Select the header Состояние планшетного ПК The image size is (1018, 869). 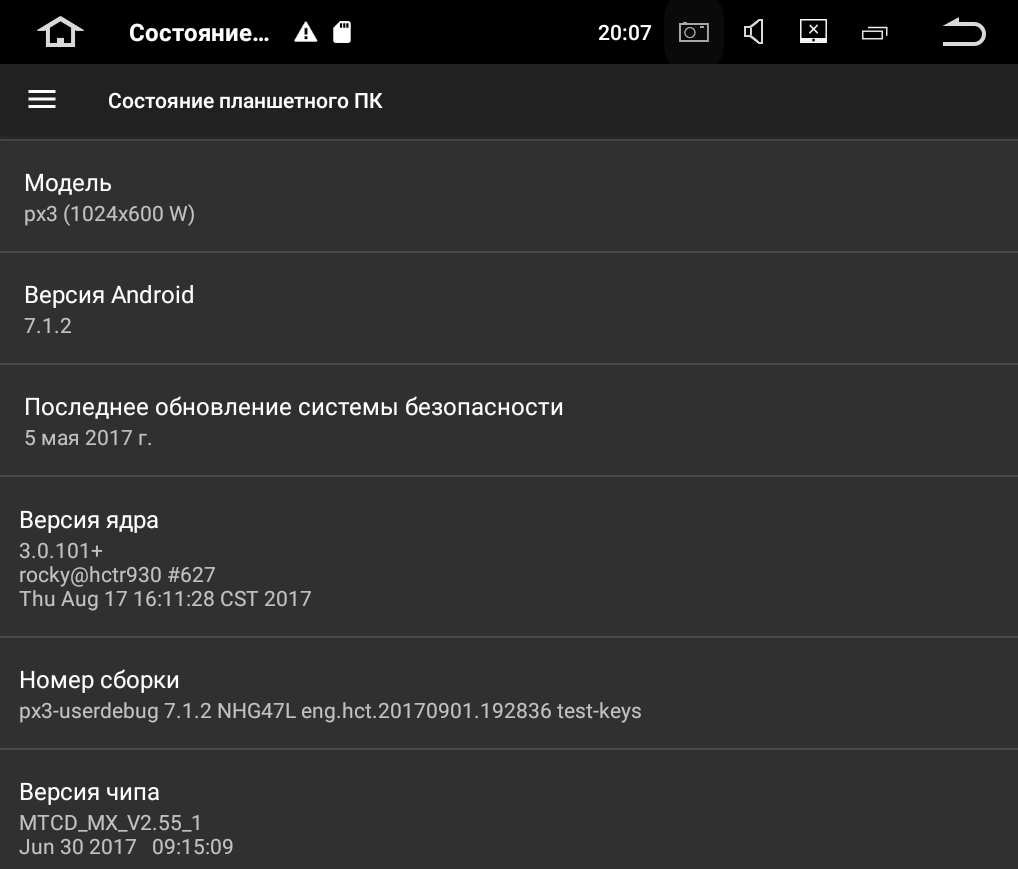click(245, 101)
